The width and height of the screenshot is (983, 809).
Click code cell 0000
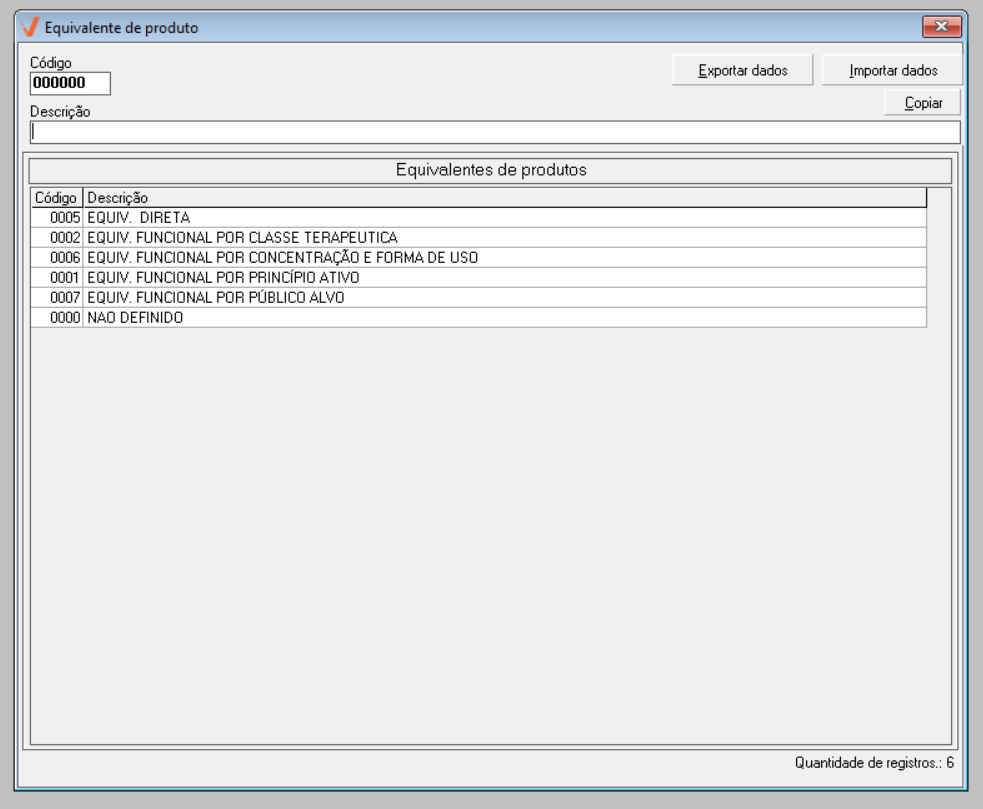[x=57, y=317]
